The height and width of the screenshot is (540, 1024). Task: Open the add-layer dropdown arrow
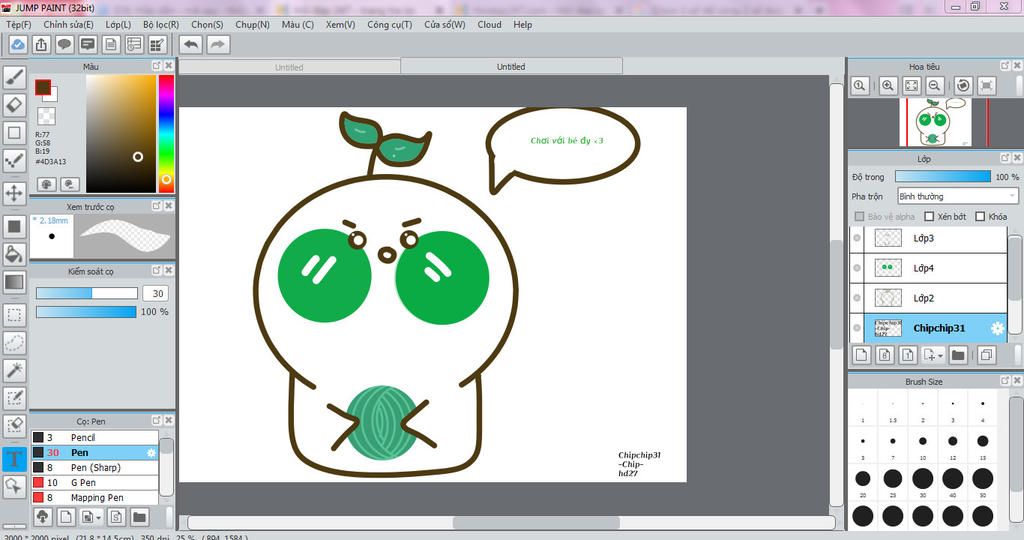click(x=940, y=355)
